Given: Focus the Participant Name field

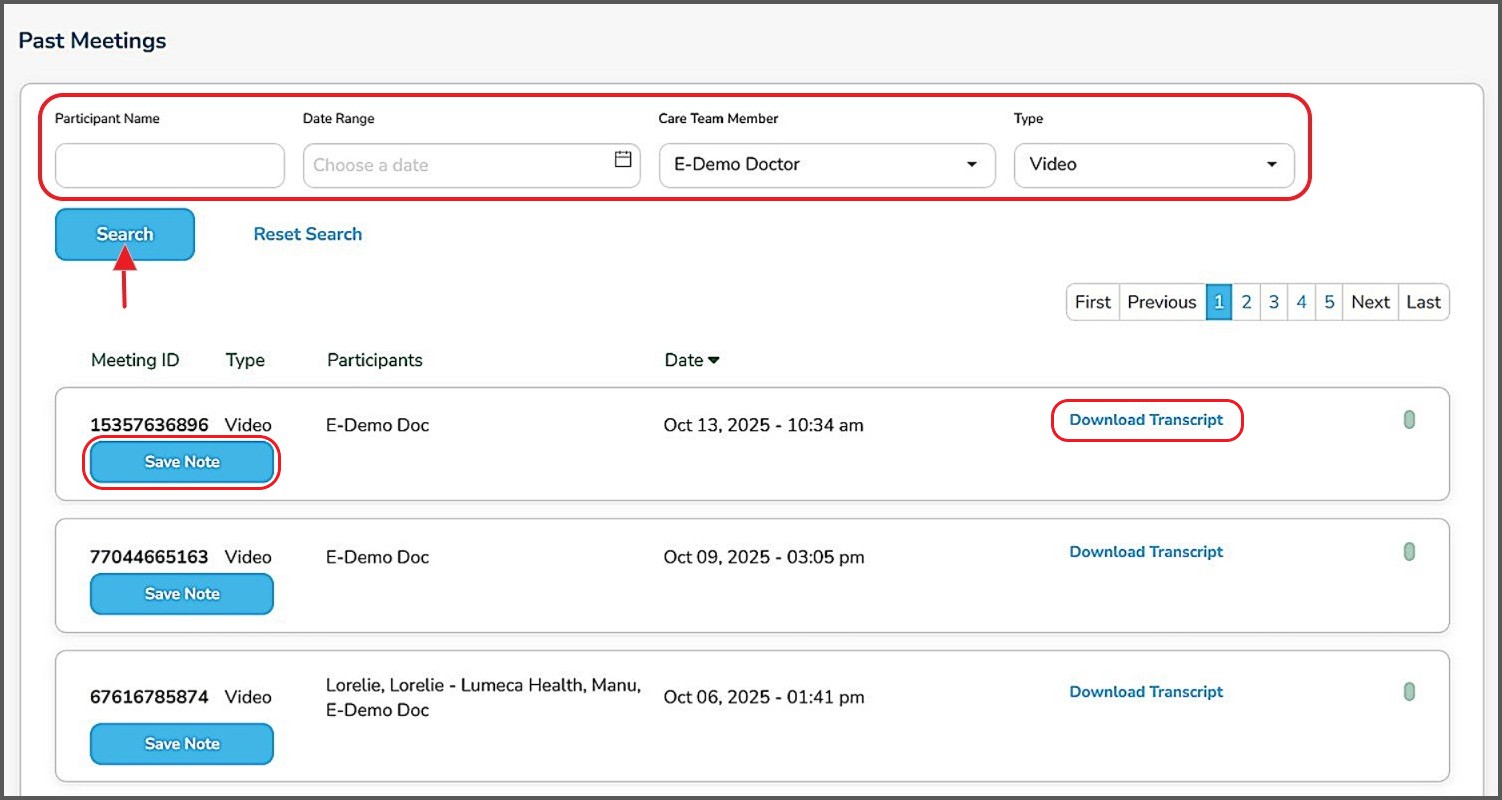Looking at the screenshot, I should click(170, 165).
